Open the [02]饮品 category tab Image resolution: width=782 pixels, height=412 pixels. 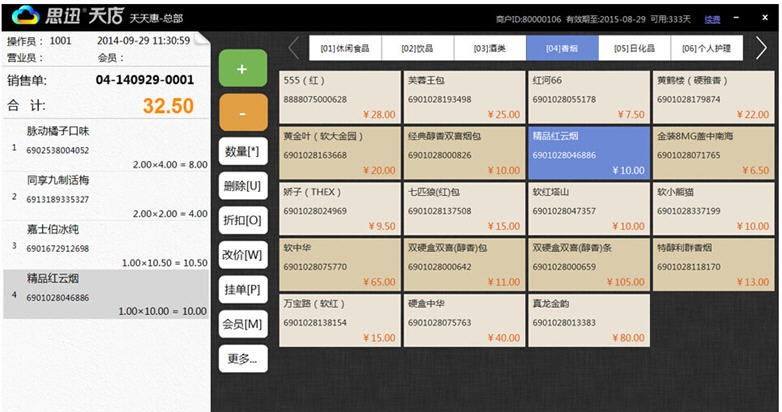click(x=417, y=48)
